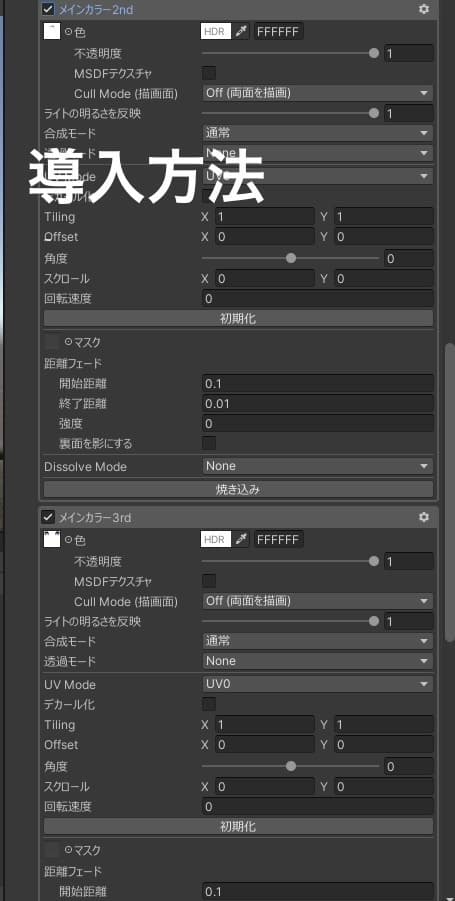
Task: Adjust 角度 slider in メインカラー2nd
Action: click(291, 258)
